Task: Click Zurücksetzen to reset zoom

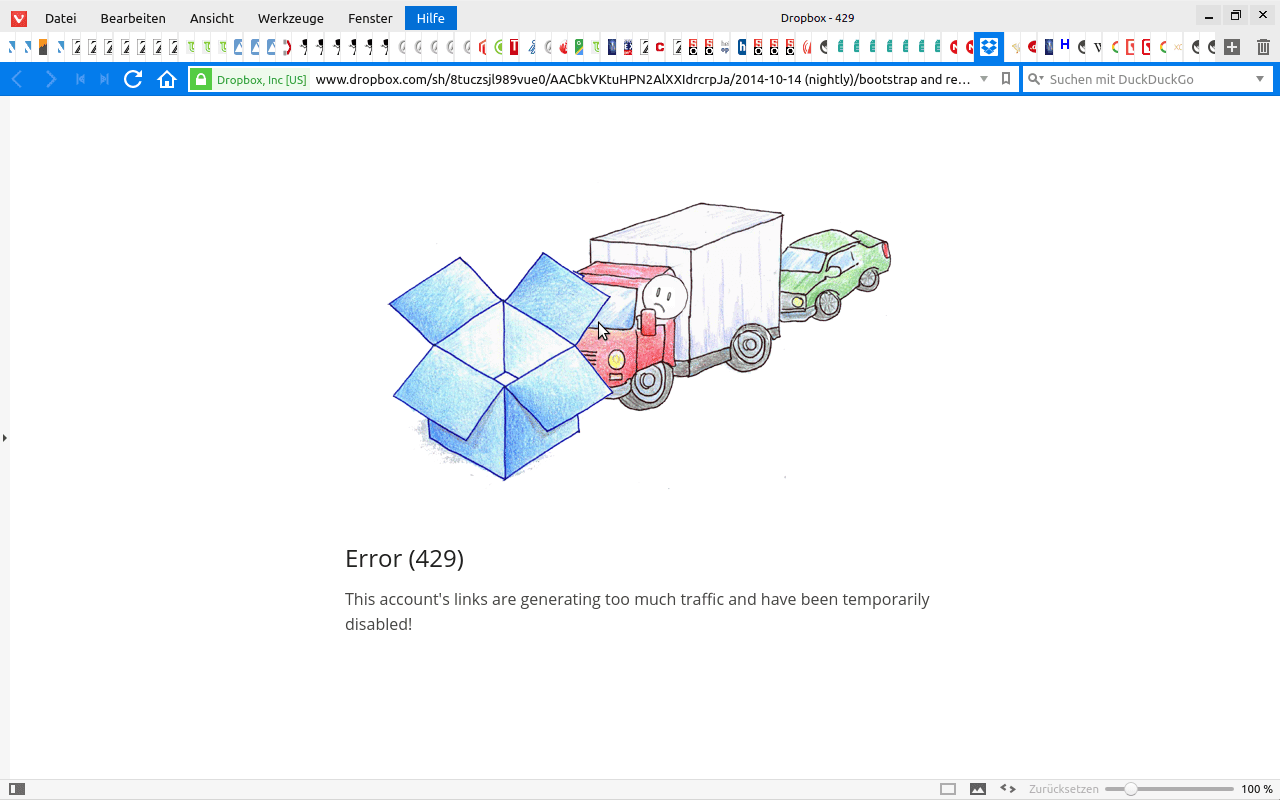Action: pyautogui.click(x=1064, y=789)
